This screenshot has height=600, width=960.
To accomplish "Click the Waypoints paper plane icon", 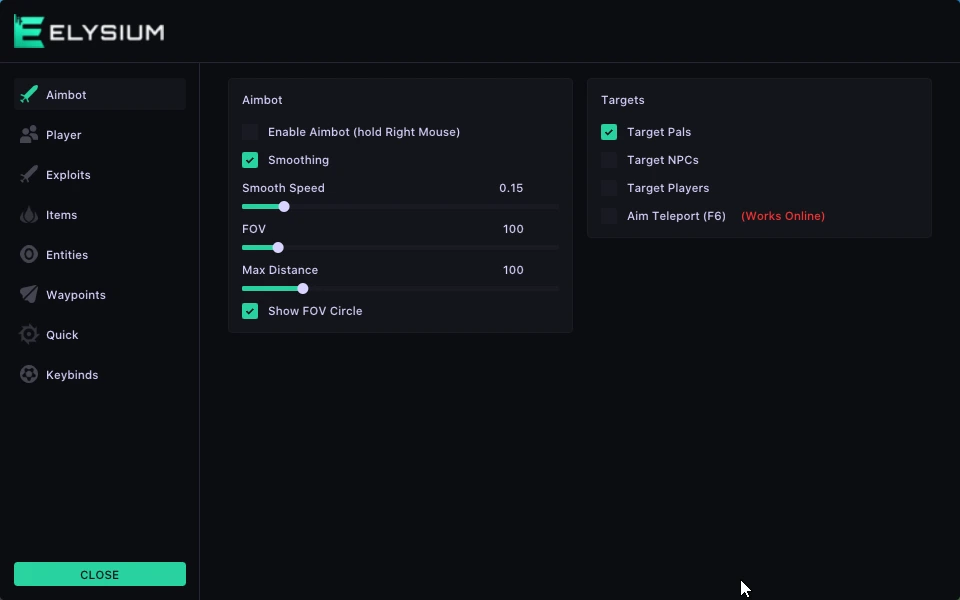I will pos(29,294).
